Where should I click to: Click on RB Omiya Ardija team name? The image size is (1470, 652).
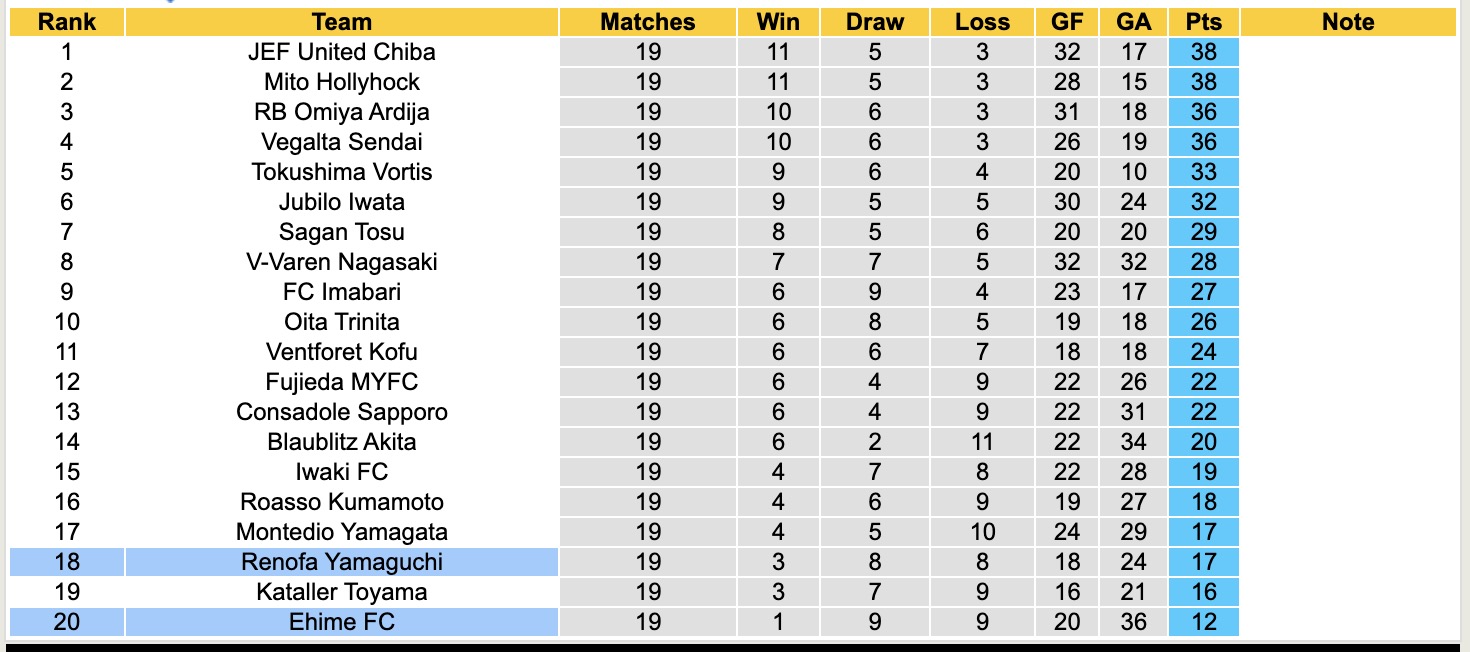(x=341, y=112)
